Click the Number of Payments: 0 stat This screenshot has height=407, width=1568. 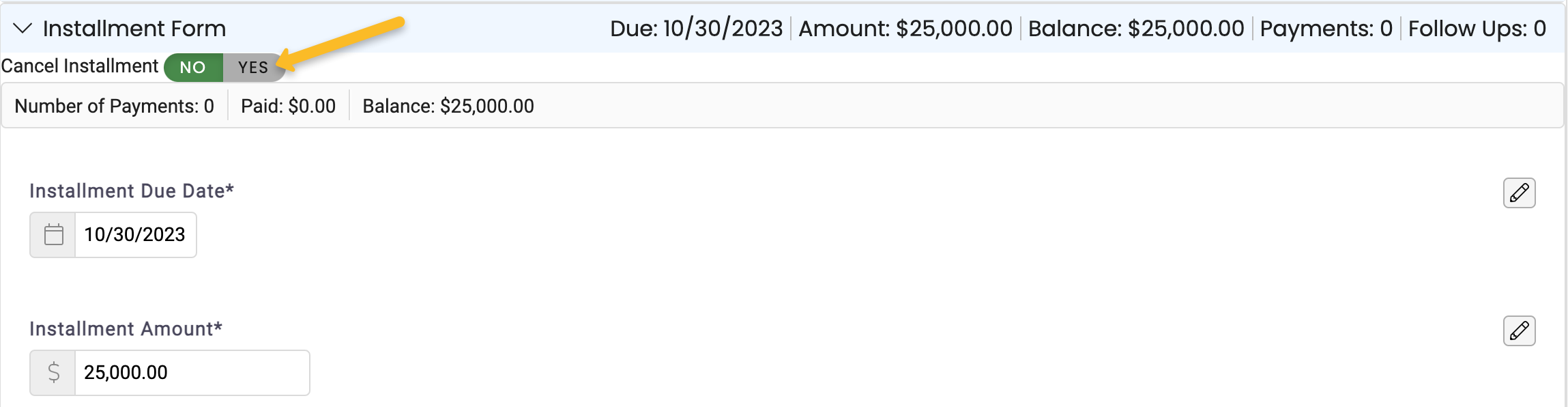click(x=114, y=107)
